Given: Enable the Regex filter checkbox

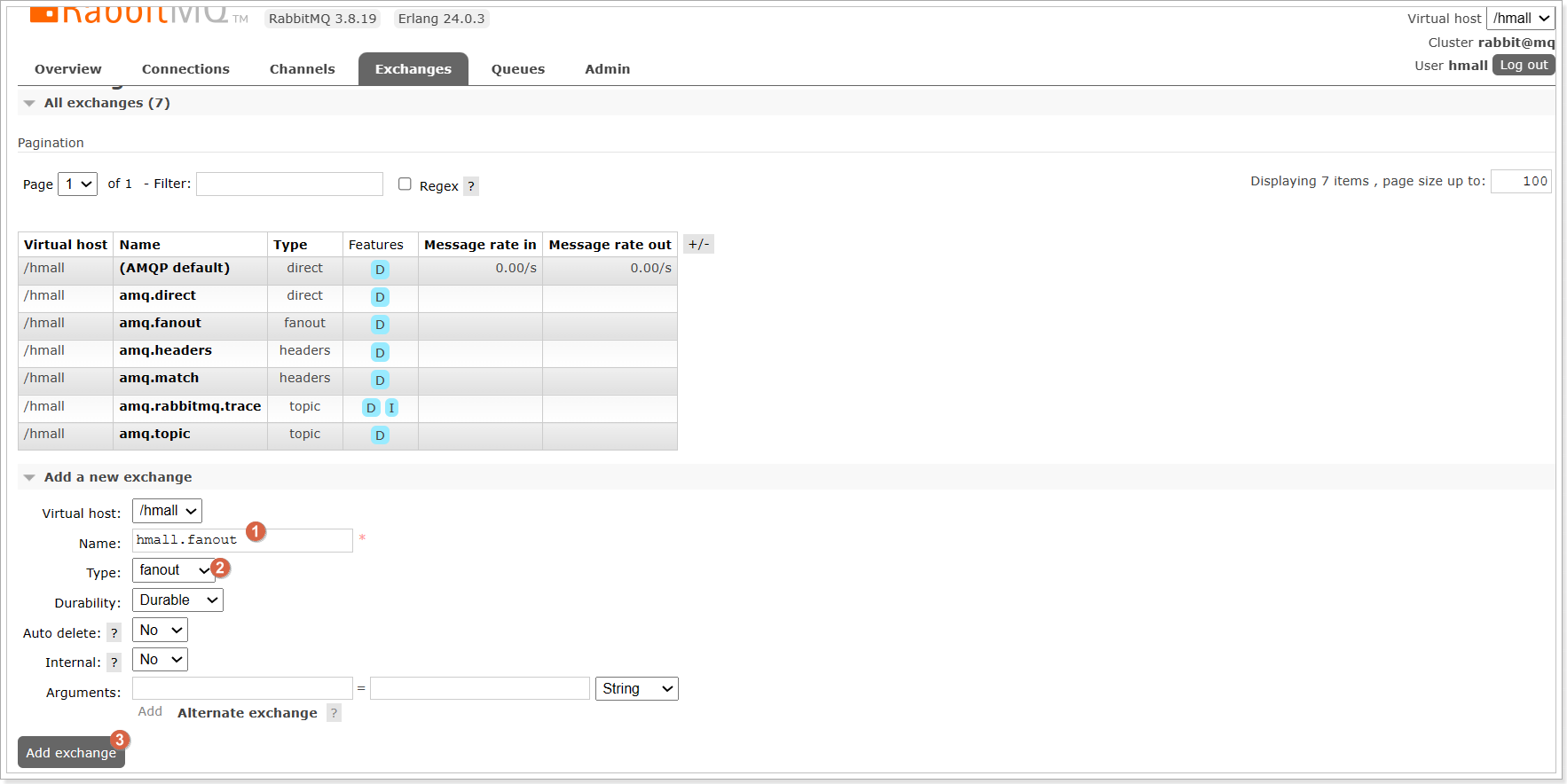Looking at the screenshot, I should click(x=405, y=184).
